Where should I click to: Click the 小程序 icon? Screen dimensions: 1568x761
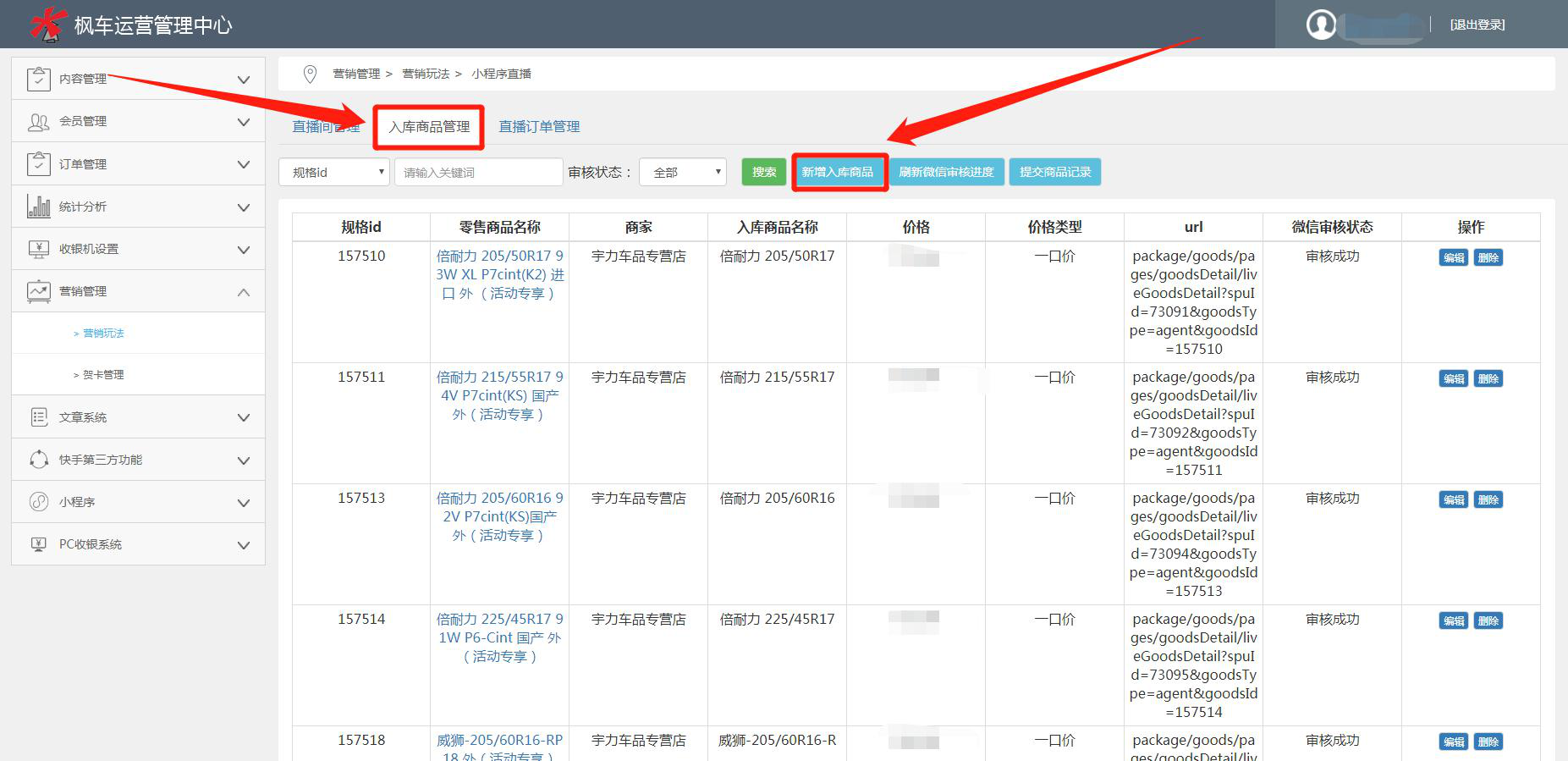(39, 501)
